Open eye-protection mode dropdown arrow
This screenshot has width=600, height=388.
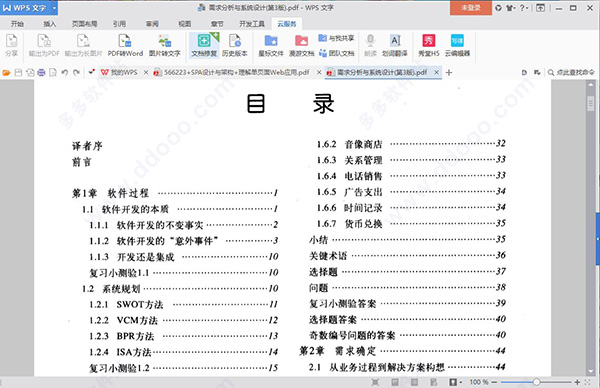point(460,382)
